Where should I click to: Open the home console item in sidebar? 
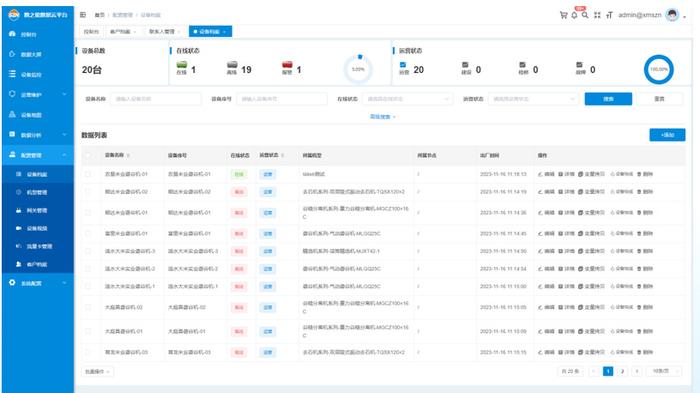38,34
